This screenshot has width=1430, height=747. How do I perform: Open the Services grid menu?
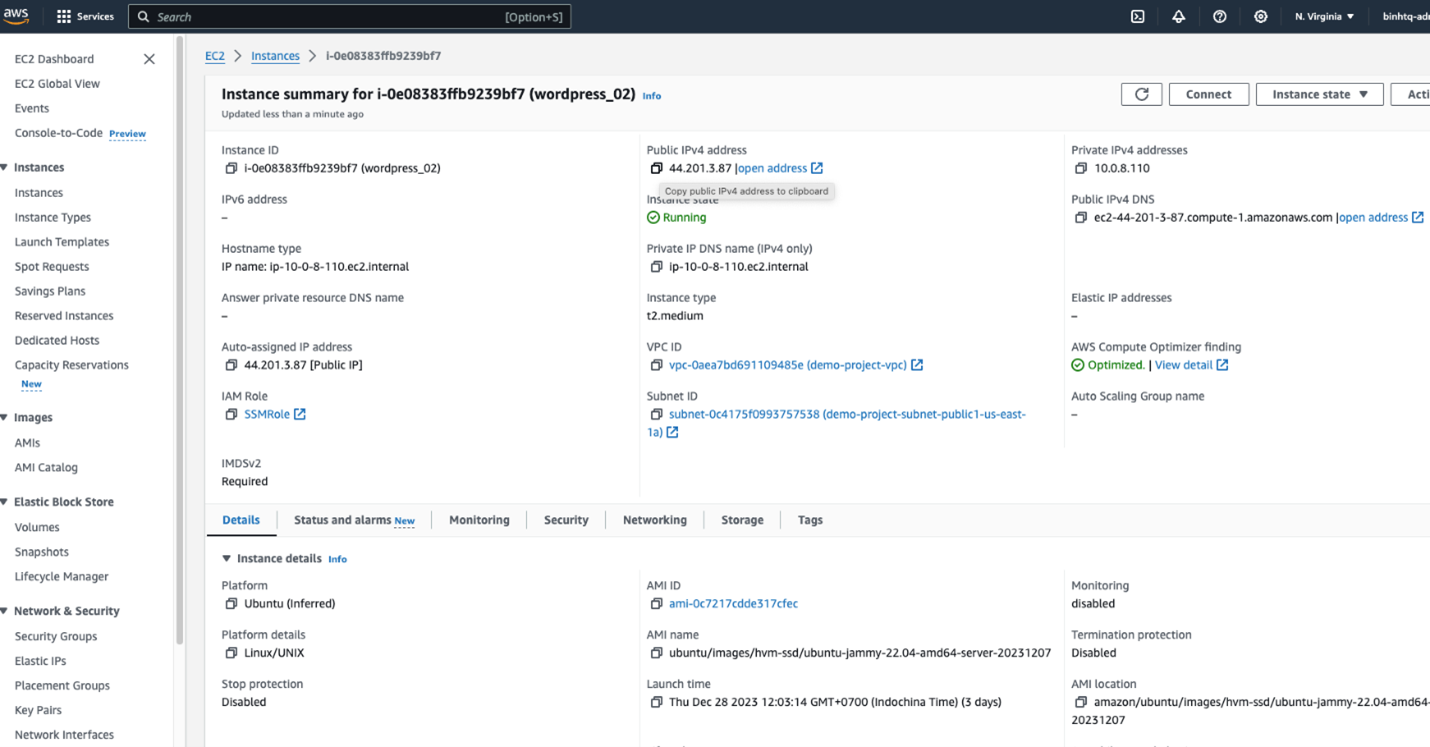(85, 17)
